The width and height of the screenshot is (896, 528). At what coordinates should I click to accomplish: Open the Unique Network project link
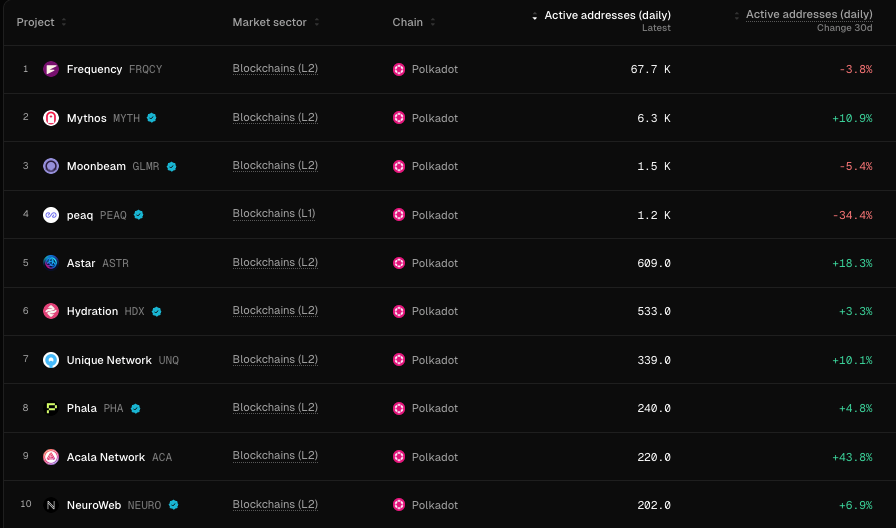tap(109, 360)
